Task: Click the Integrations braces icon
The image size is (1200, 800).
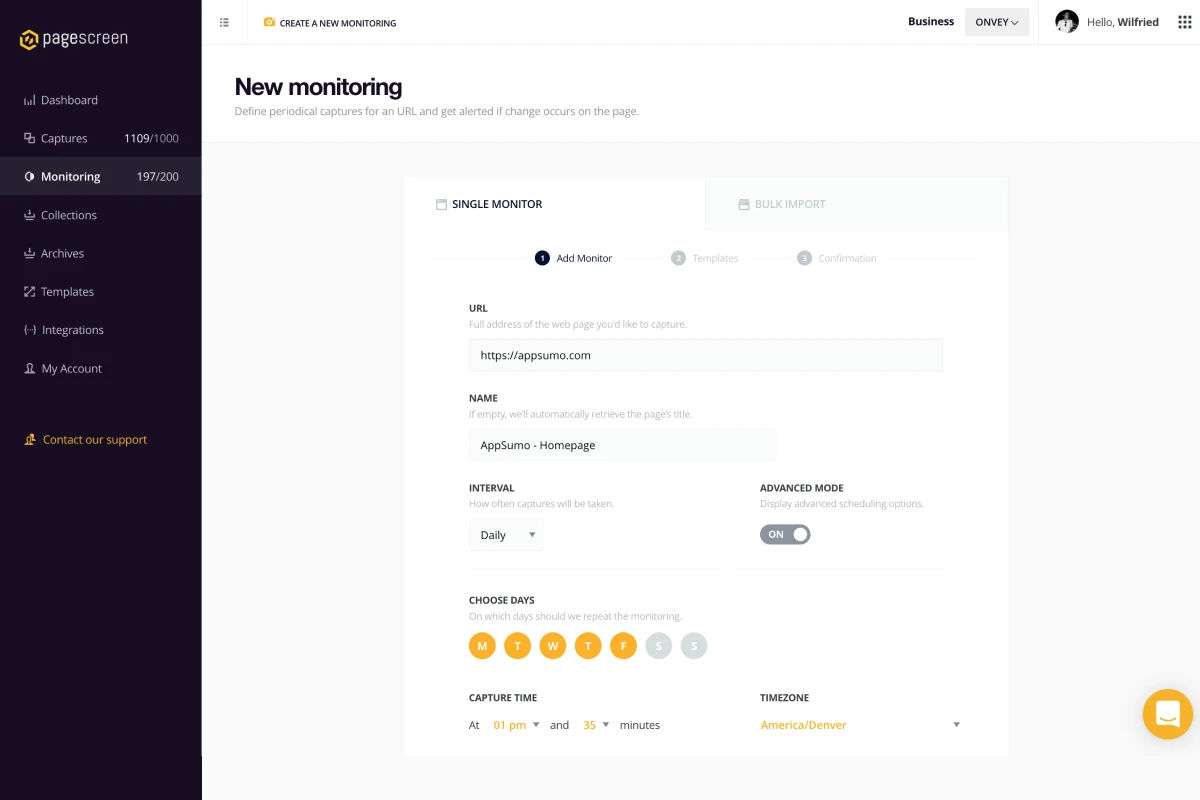Action: (x=30, y=330)
